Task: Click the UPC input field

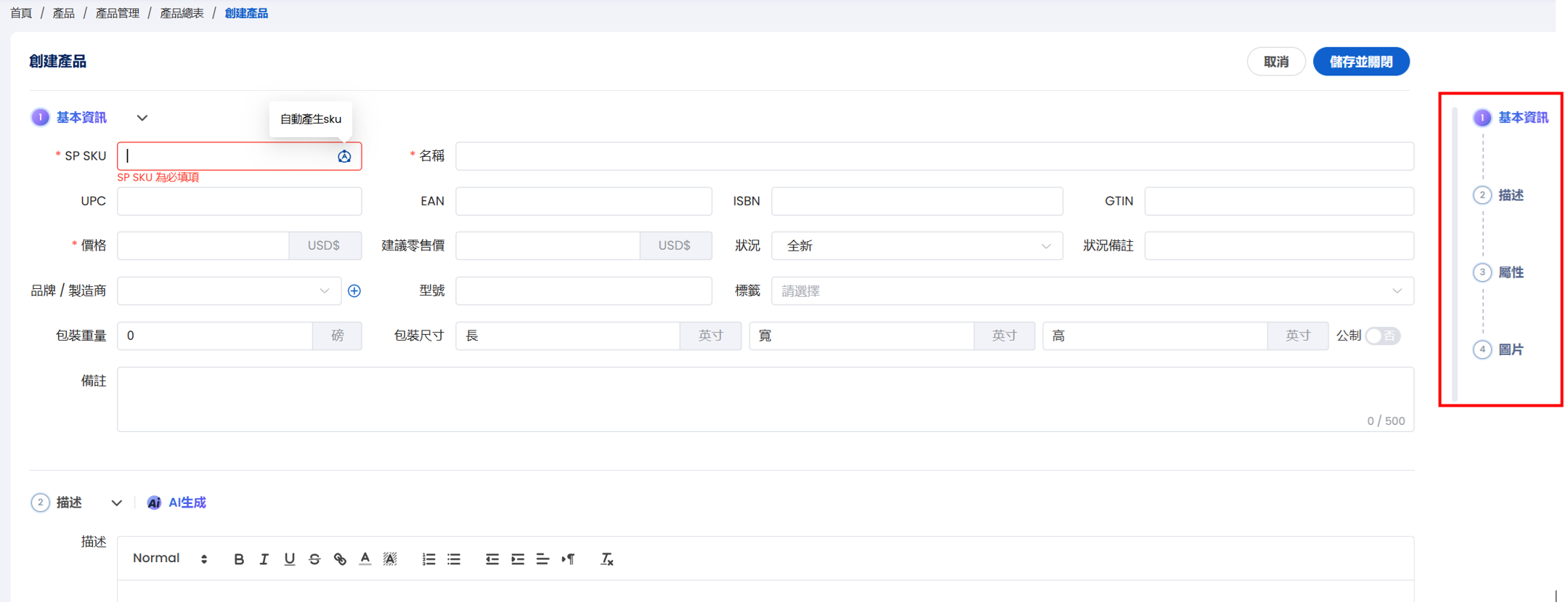Action: click(x=240, y=201)
